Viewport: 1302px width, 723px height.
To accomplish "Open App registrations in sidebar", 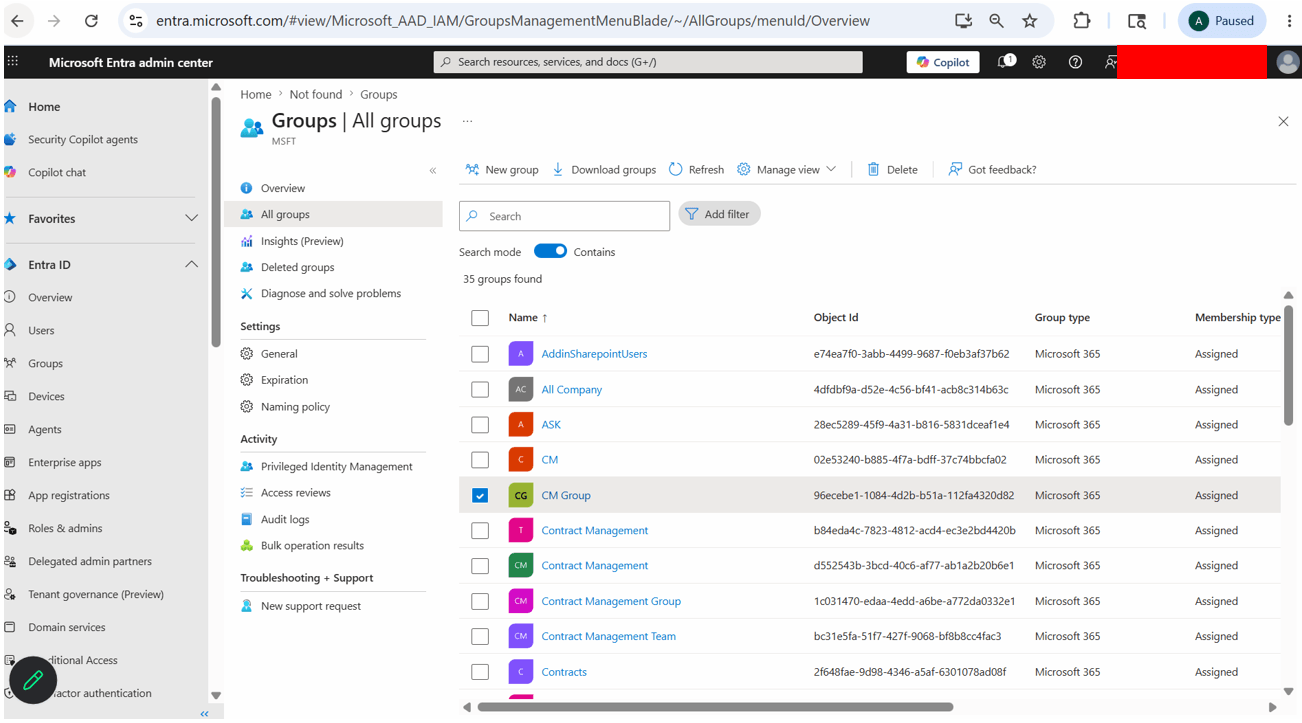I will tap(69, 495).
